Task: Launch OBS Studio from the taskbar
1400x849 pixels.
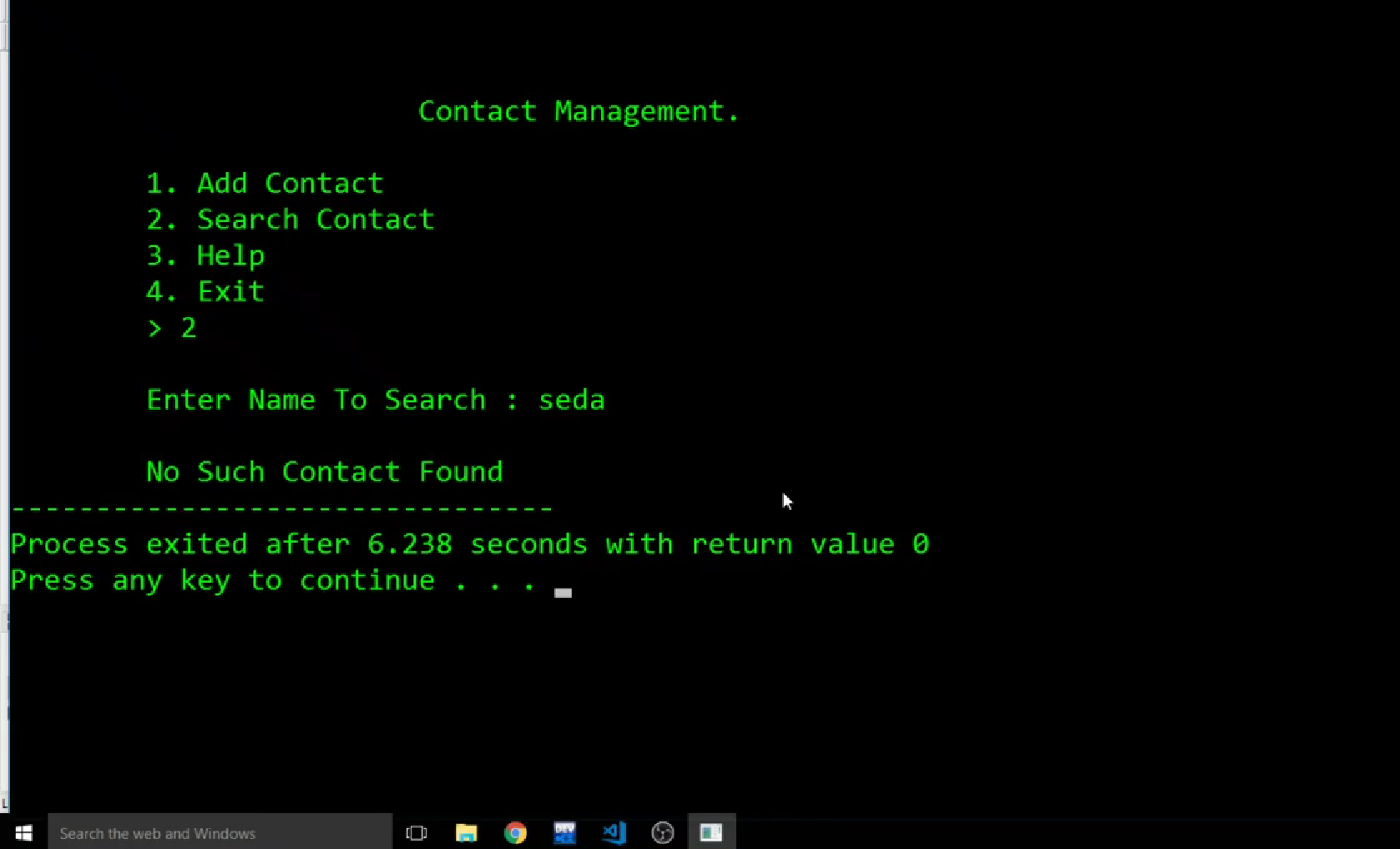Action: [x=662, y=832]
